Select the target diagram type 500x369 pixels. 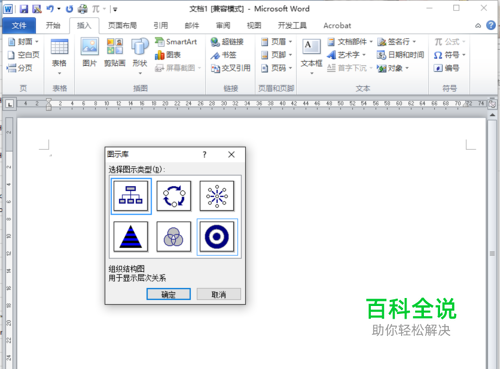pyautogui.click(x=217, y=237)
